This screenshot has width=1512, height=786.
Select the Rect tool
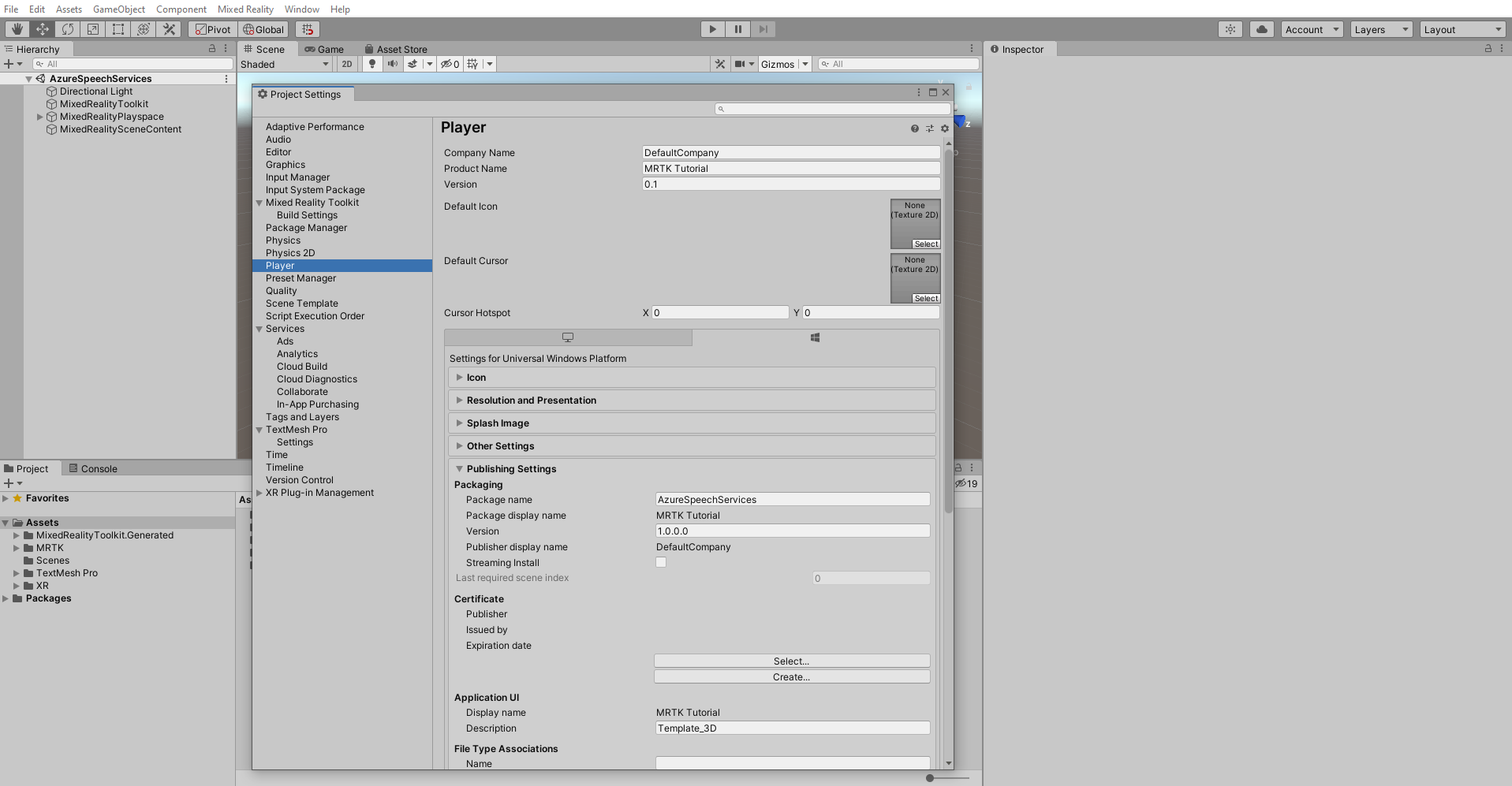click(118, 29)
